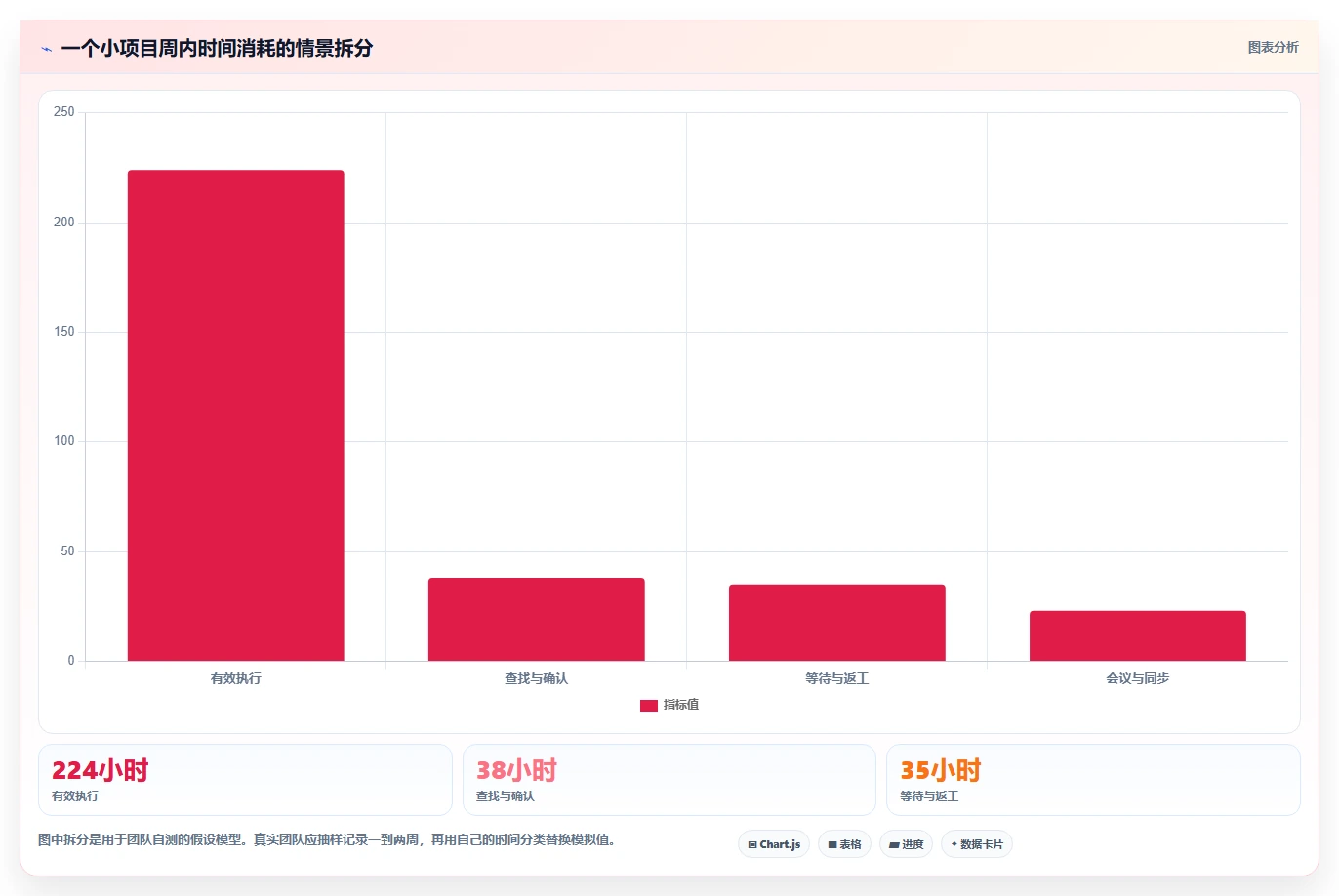Click the footnote text about 假设模型

[327, 839]
